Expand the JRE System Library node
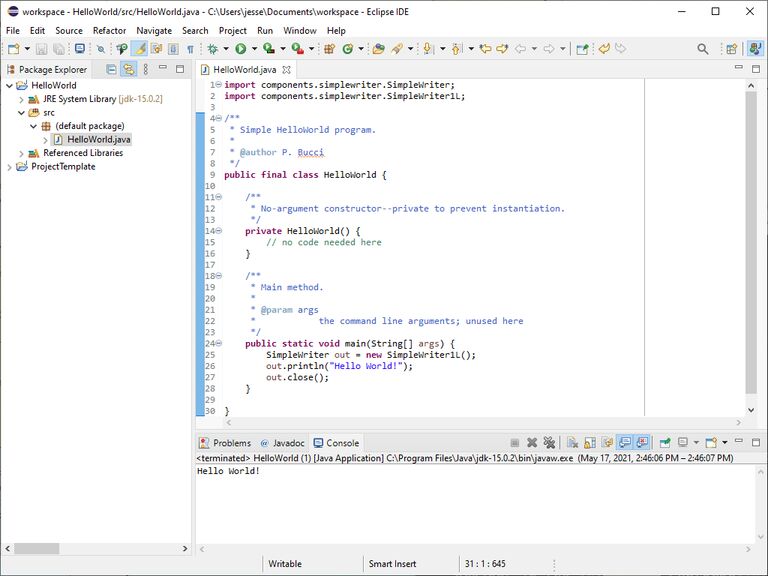Image resolution: width=768 pixels, height=576 pixels. 22,99
